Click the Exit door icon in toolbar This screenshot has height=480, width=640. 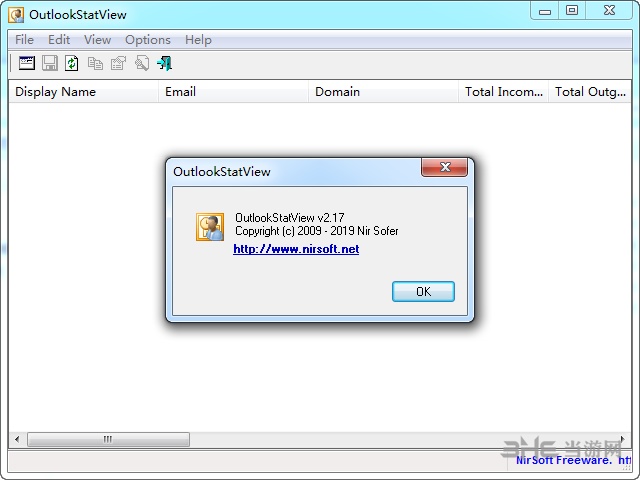pos(164,63)
